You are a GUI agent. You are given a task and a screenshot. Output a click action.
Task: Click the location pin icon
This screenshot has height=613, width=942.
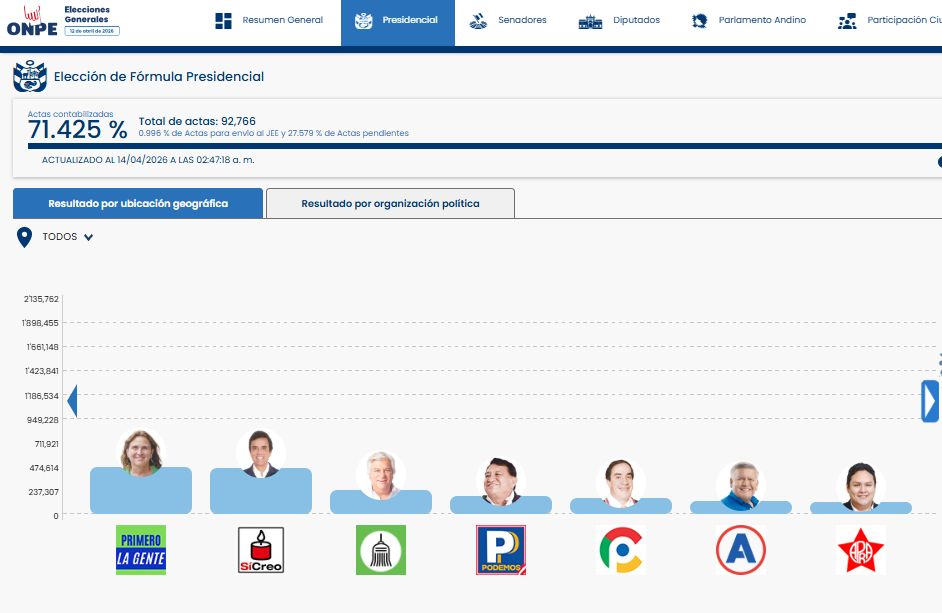[24, 237]
